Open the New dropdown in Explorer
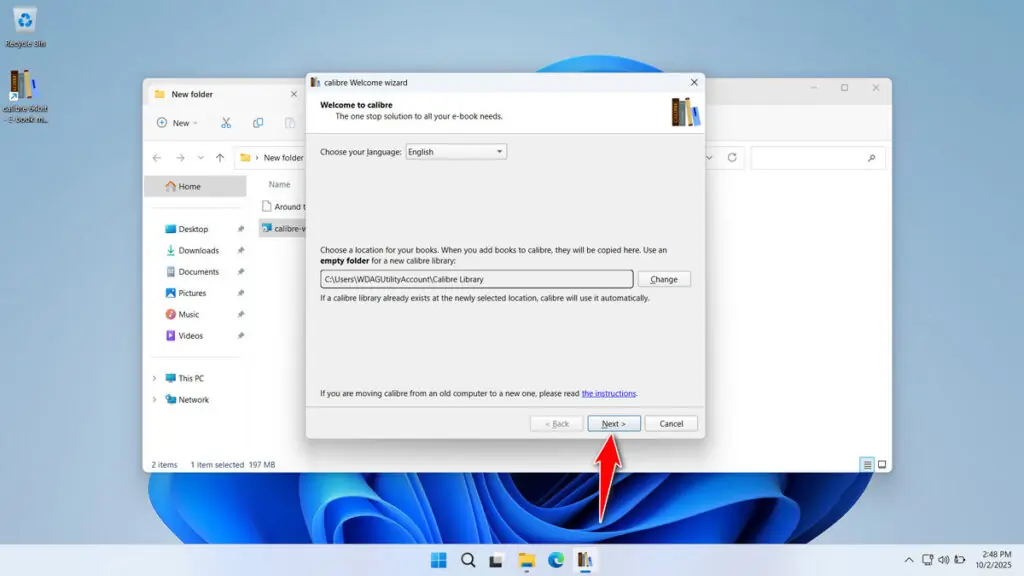 pos(178,123)
